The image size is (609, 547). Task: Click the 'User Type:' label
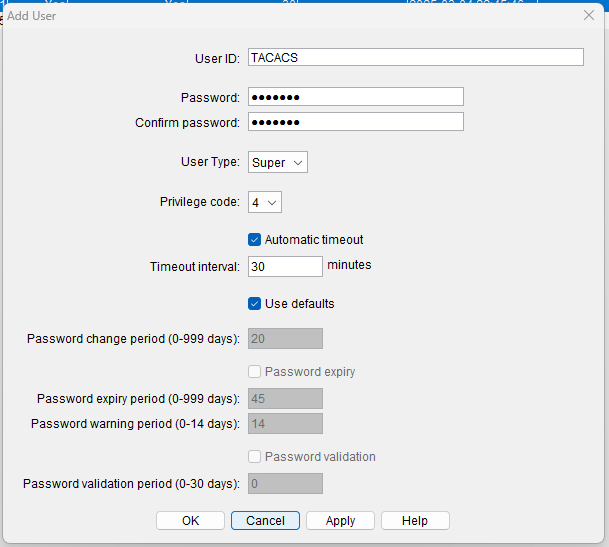pos(210,162)
